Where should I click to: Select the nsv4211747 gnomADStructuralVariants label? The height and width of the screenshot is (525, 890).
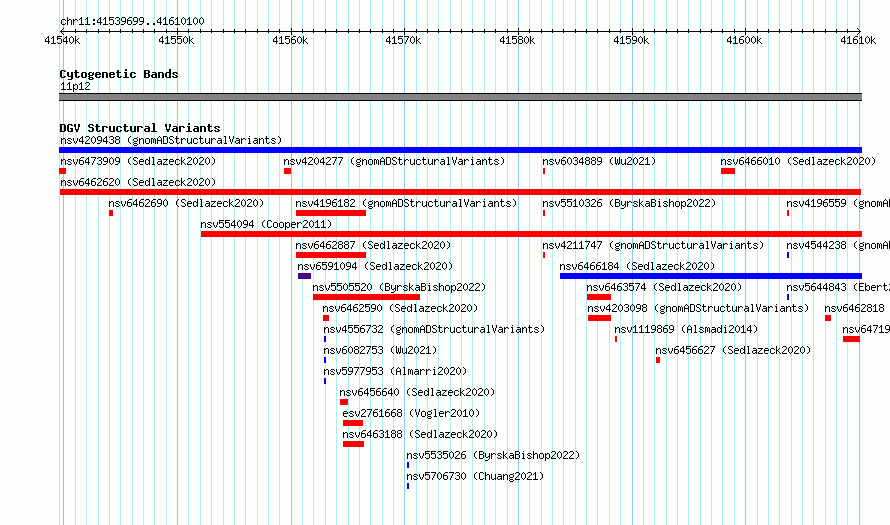tap(653, 245)
